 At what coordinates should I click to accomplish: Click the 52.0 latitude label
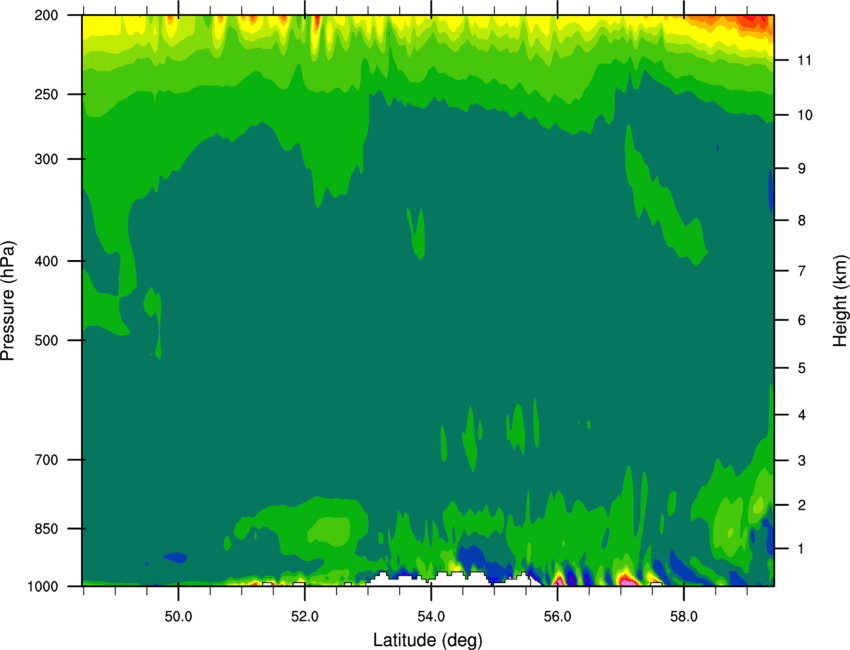pos(305,617)
